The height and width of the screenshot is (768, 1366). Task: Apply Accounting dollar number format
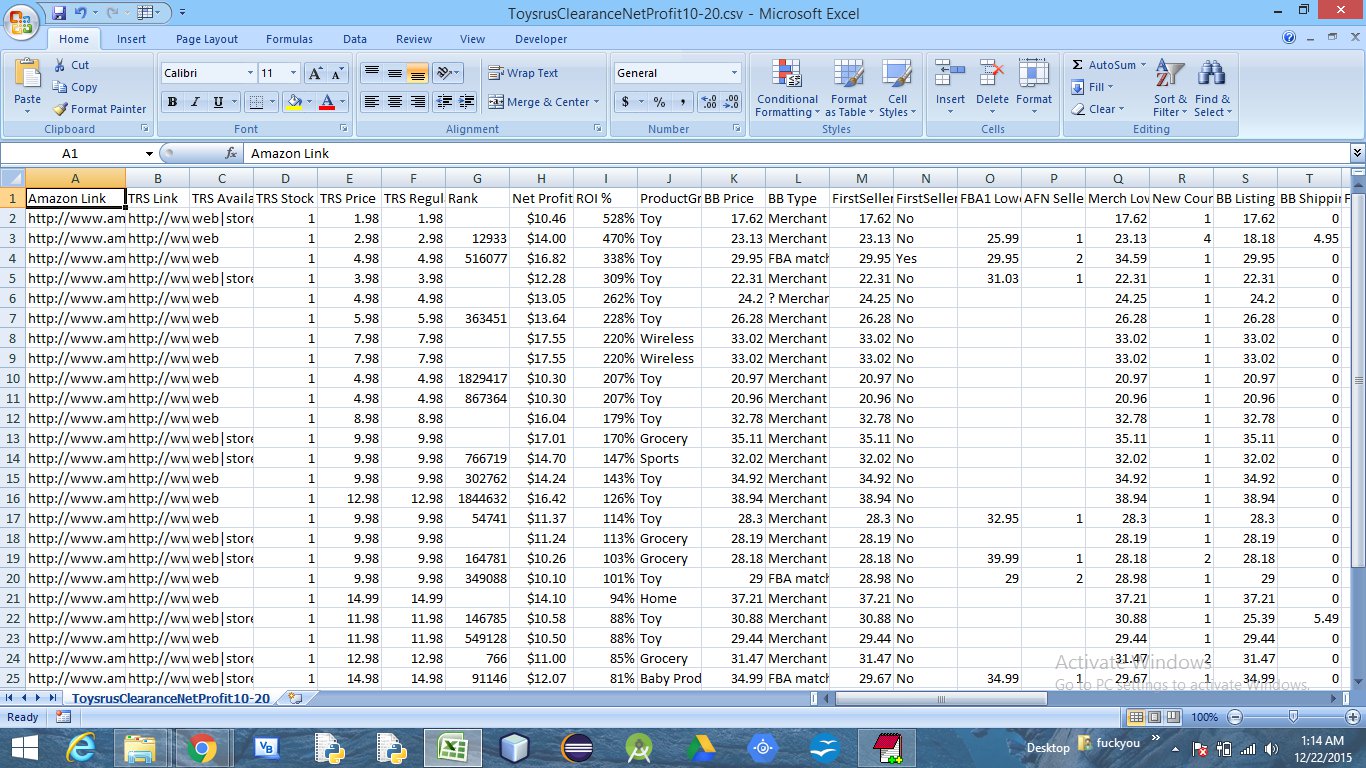tap(626, 102)
